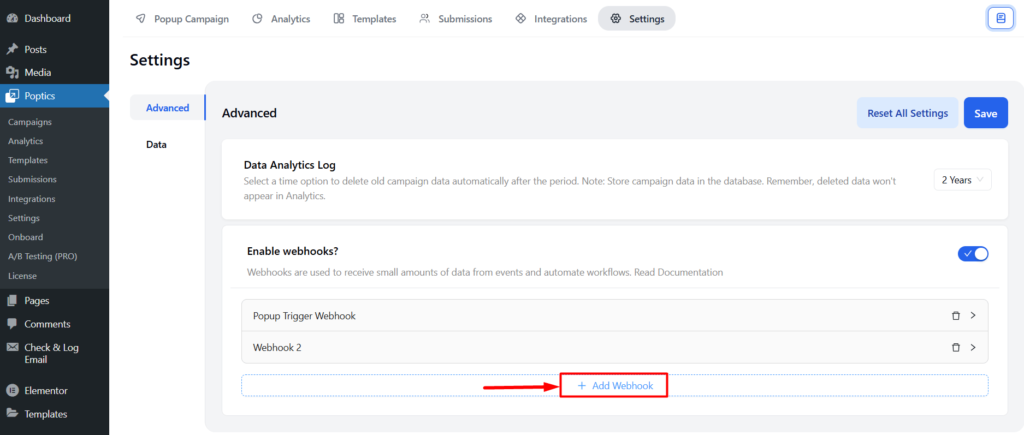Click the Dashboard gauge icon in sidebar

pyautogui.click(x=12, y=18)
